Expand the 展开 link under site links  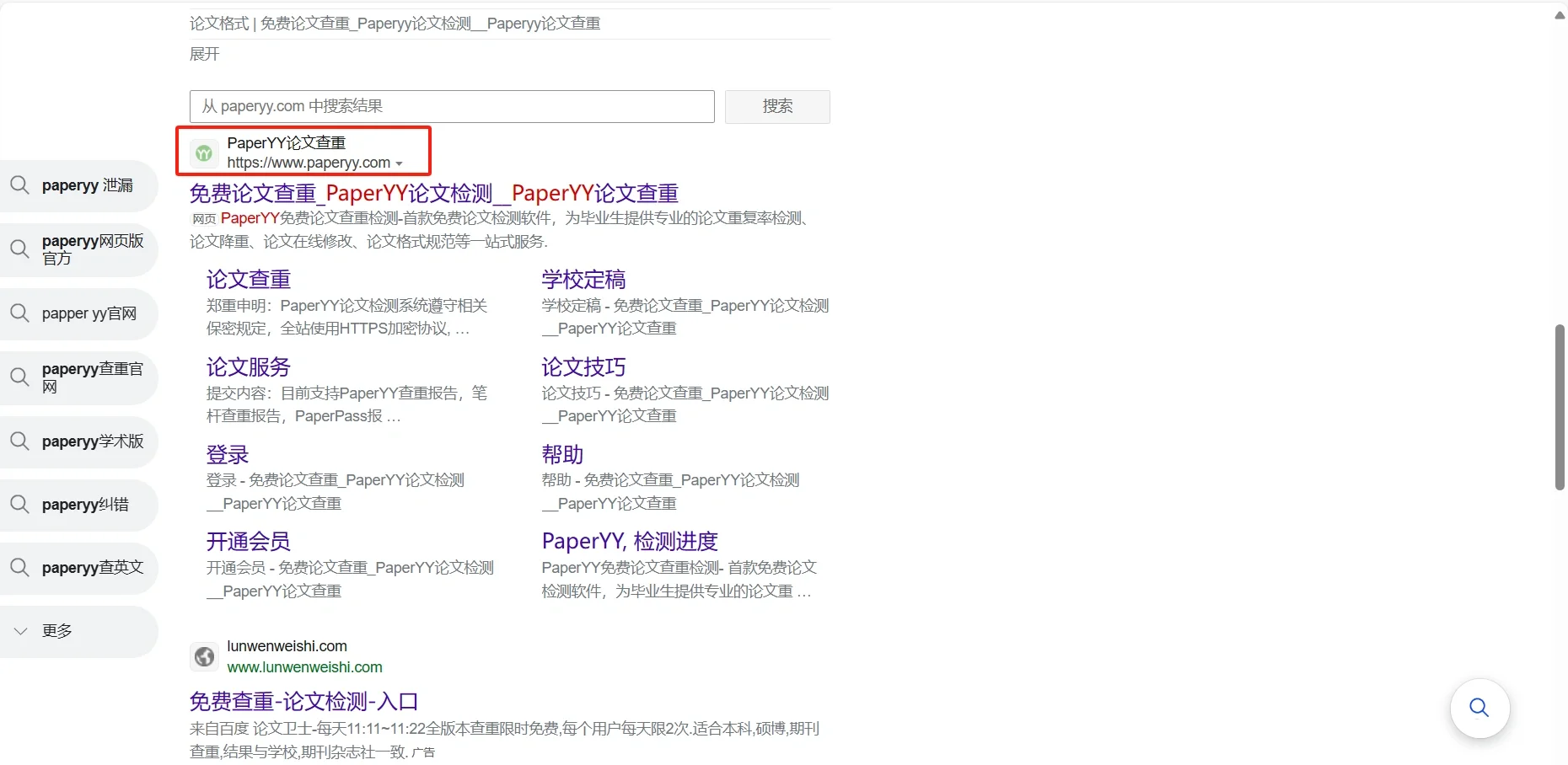[x=205, y=54]
